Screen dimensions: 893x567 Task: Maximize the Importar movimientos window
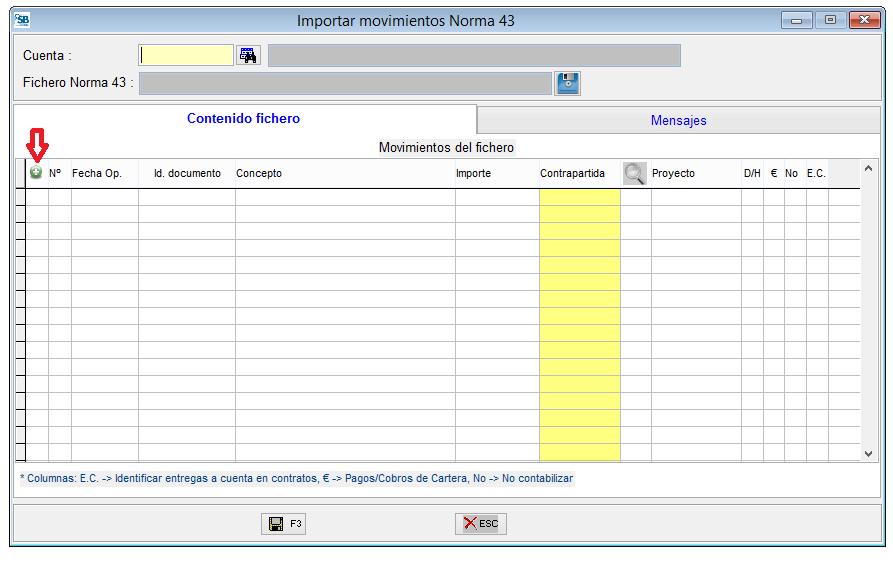pos(830,20)
